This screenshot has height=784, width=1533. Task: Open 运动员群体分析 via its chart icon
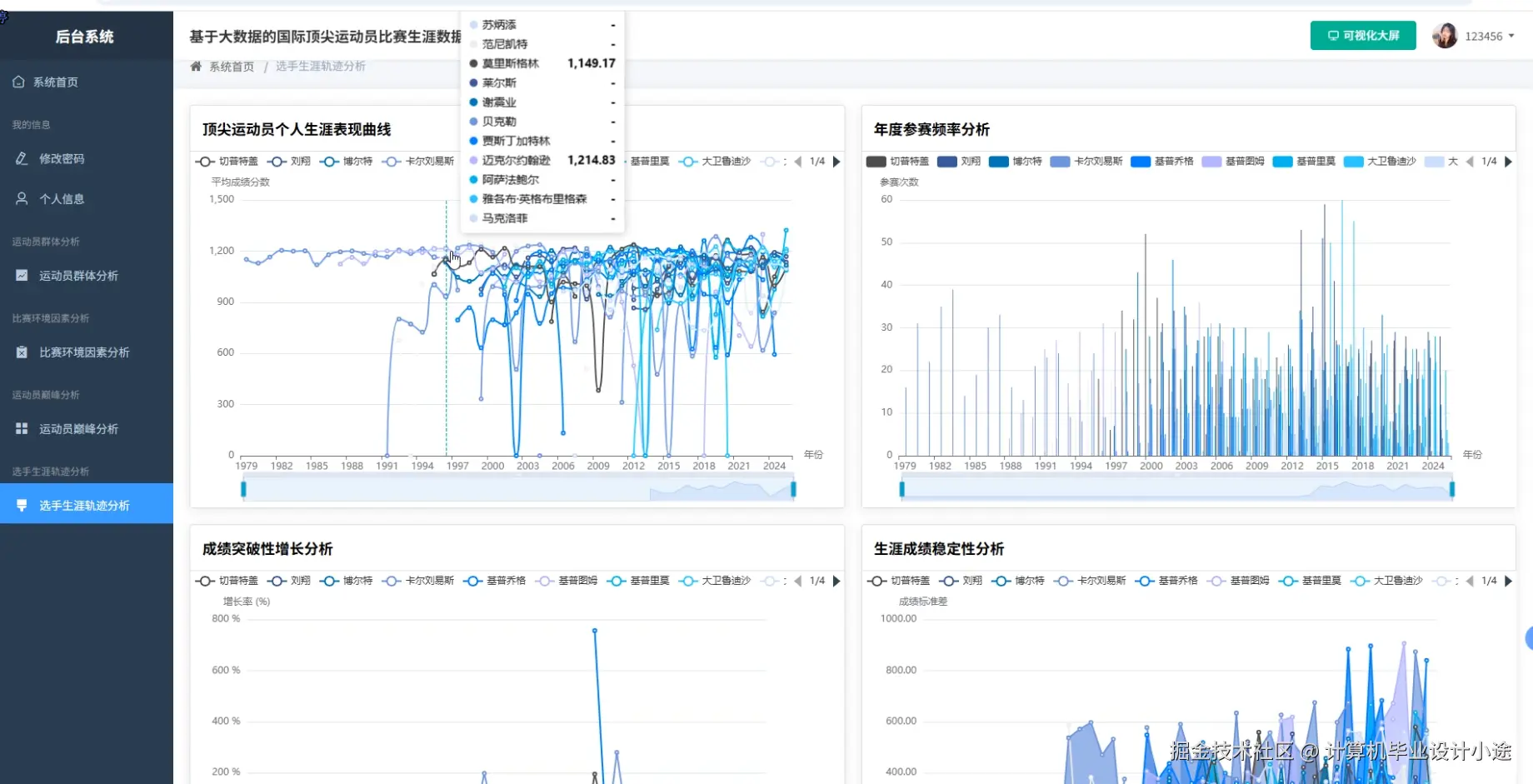click(x=22, y=275)
